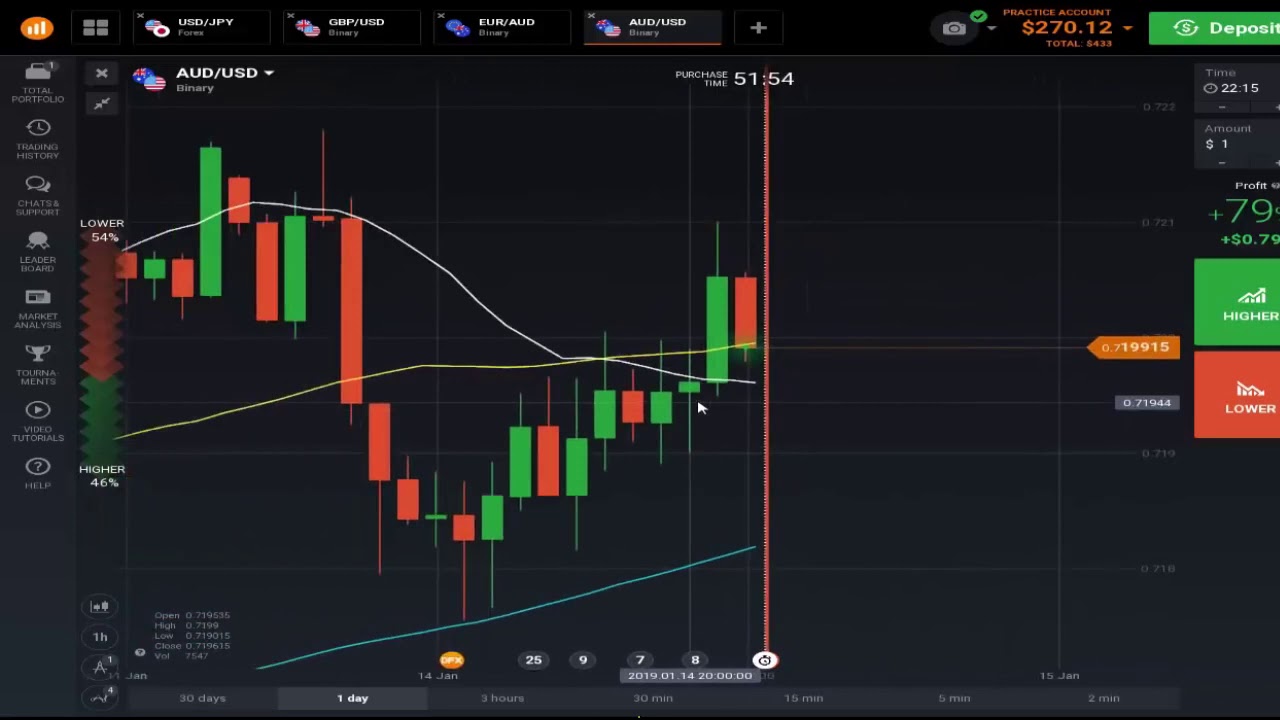This screenshot has height=720, width=1280.
Task: Click the HIGHER 46% sentiment label
Action: pyautogui.click(x=102, y=476)
